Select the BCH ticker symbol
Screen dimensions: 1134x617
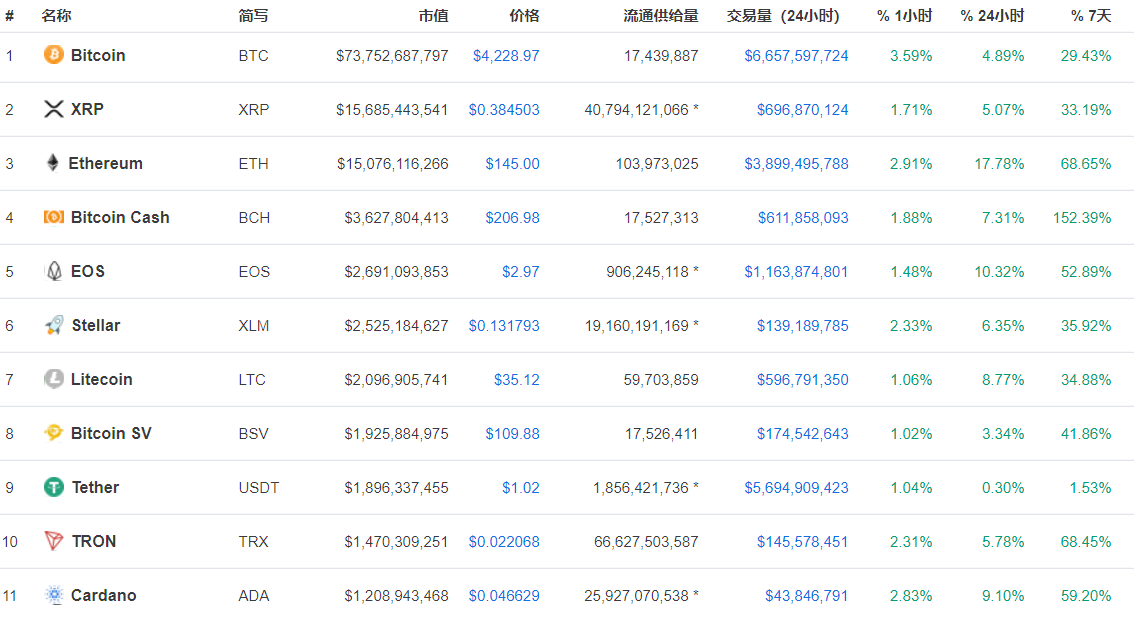[x=255, y=218]
